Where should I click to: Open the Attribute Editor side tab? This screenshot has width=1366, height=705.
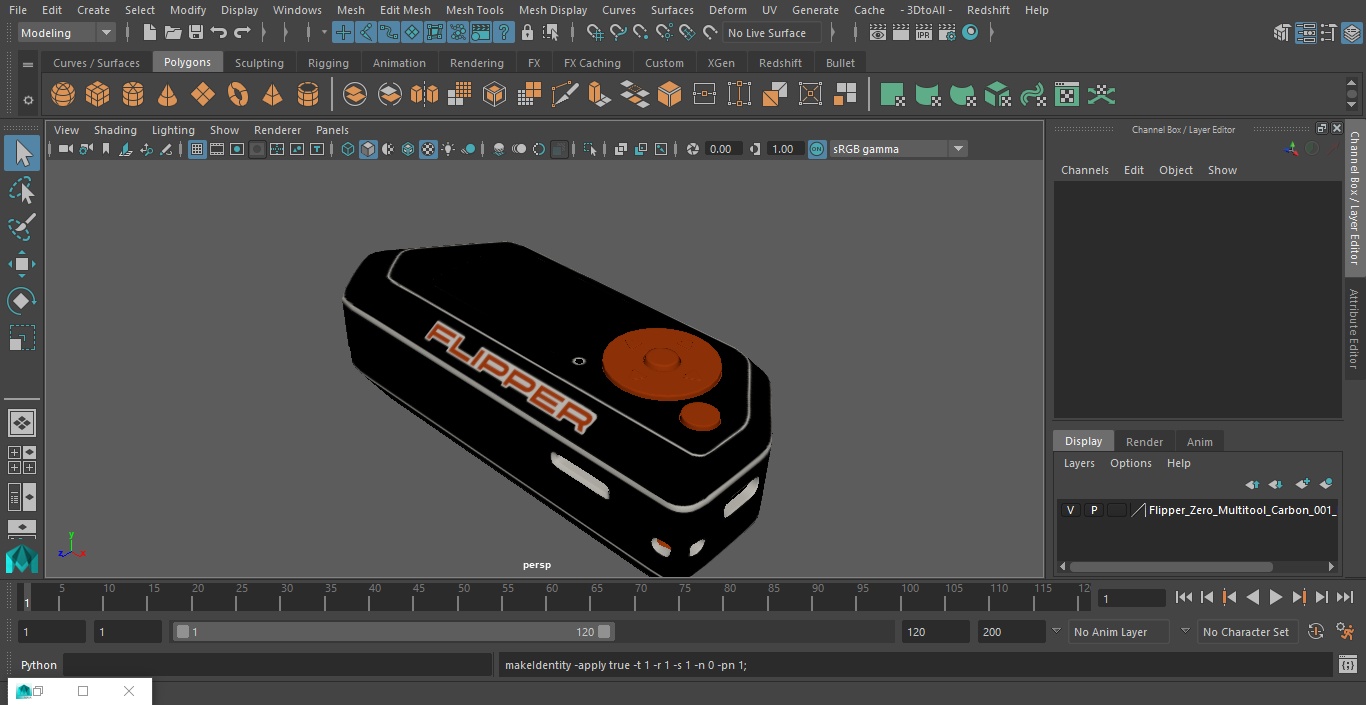click(1354, 330)
